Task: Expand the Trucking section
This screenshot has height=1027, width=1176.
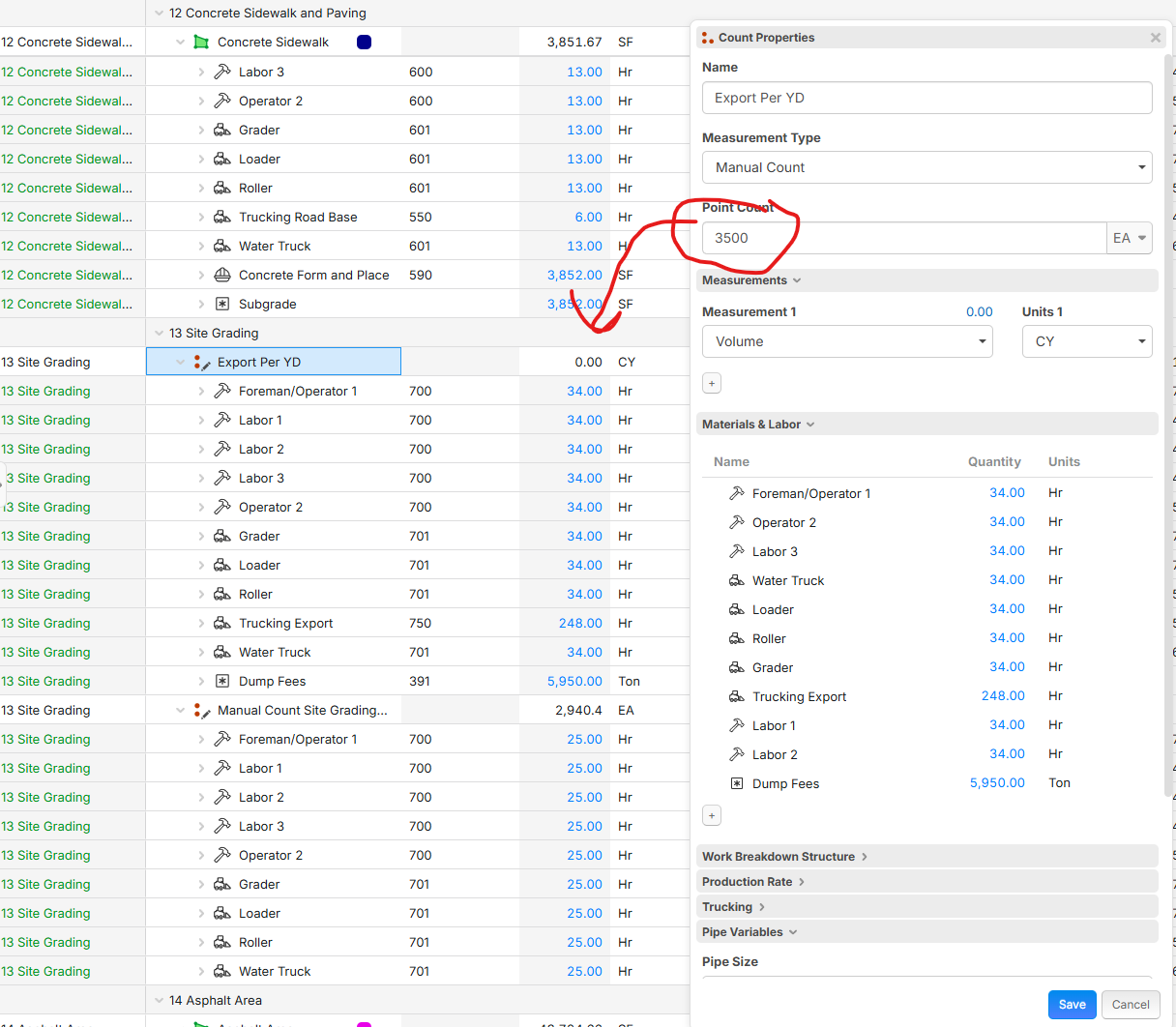Action: point(733,907)
